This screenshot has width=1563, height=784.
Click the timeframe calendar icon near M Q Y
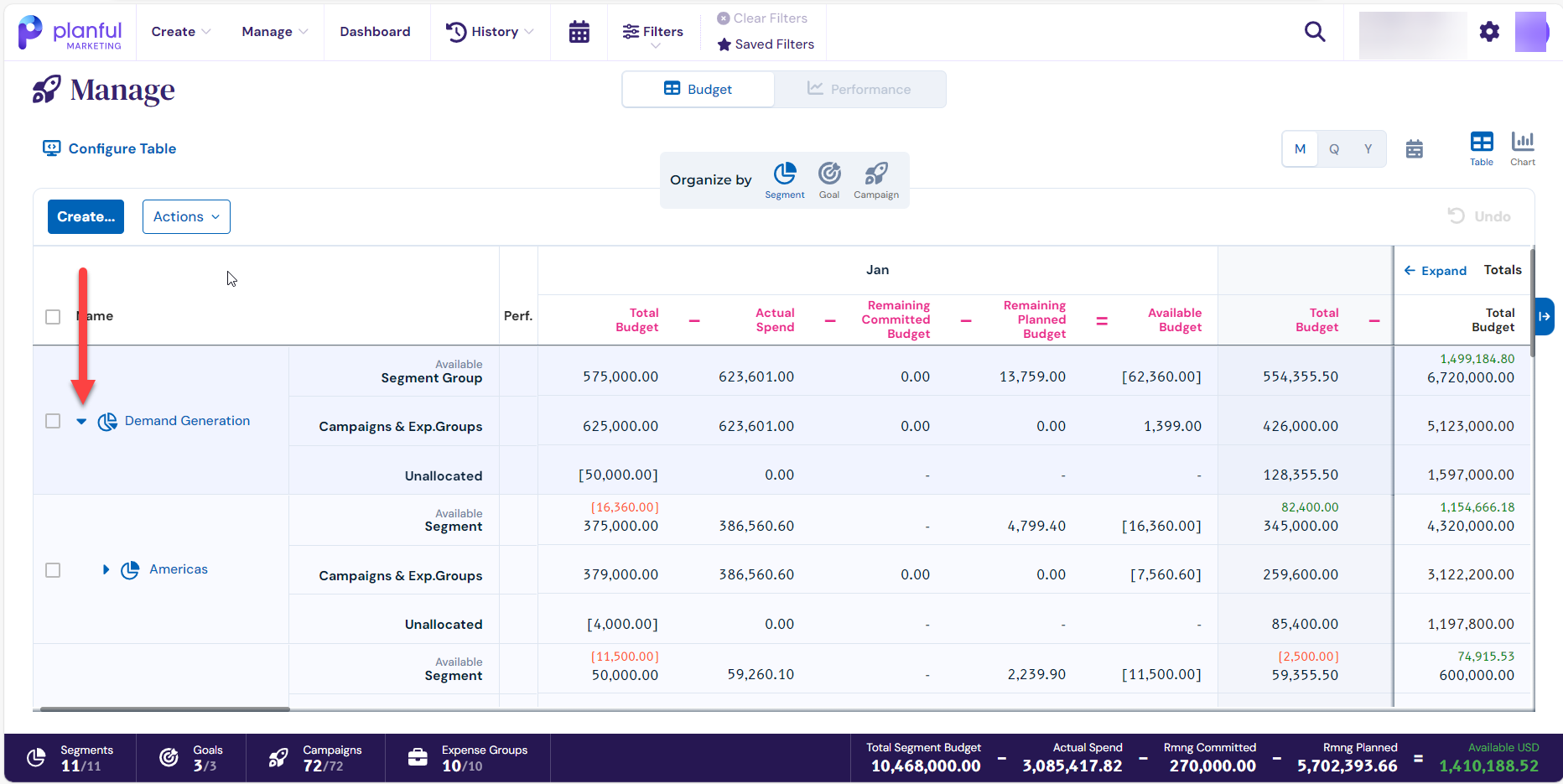click(x=1415, y=149)
